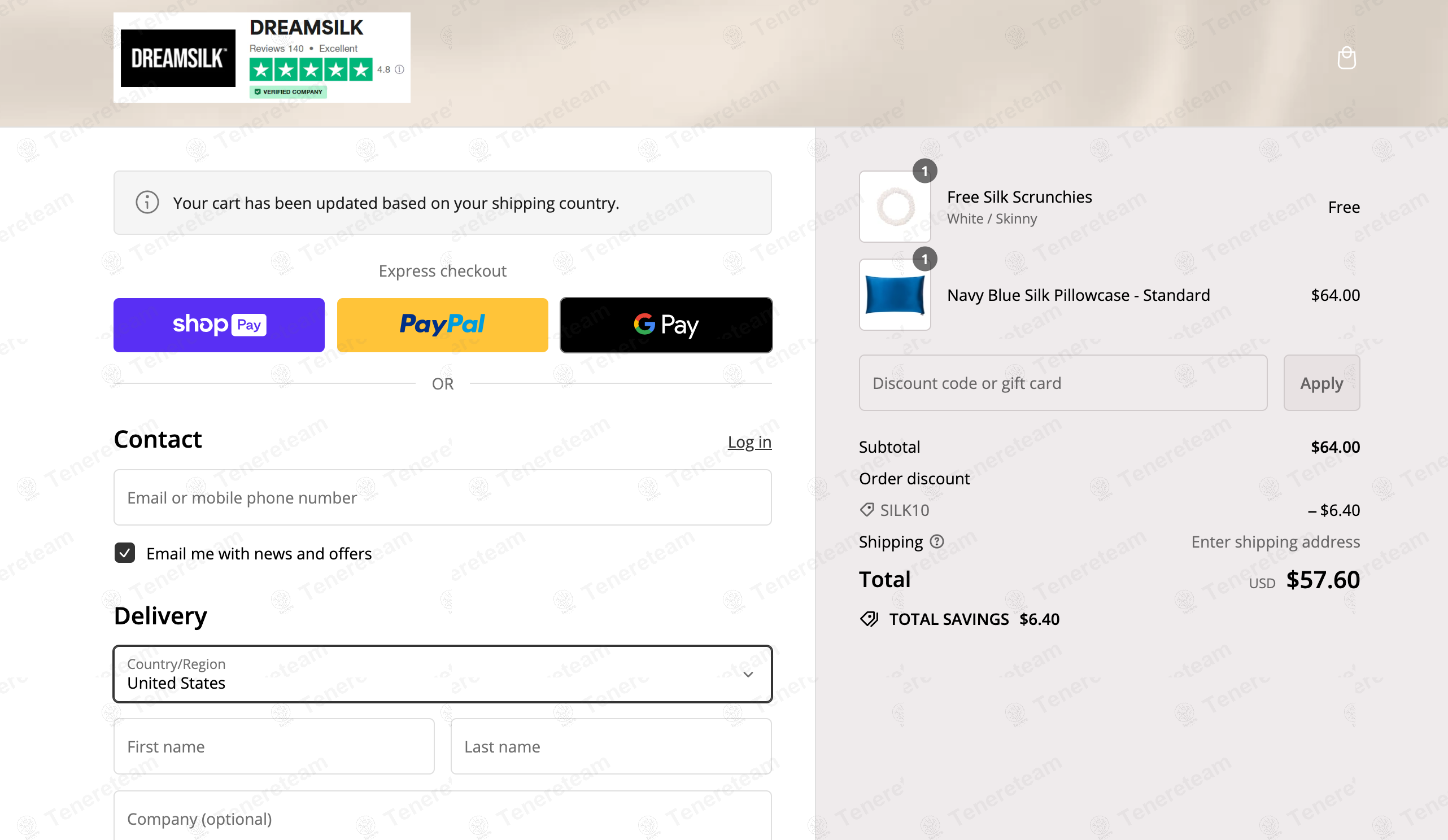Image resolution: width=1448 pixels, height=840 pixels.
Task: Pay with Shop Pay
Action: click(x=219, y=325)
